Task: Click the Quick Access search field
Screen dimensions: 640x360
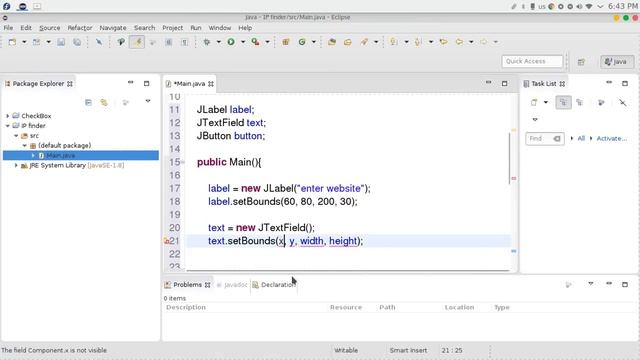Action: pos(532,61)
